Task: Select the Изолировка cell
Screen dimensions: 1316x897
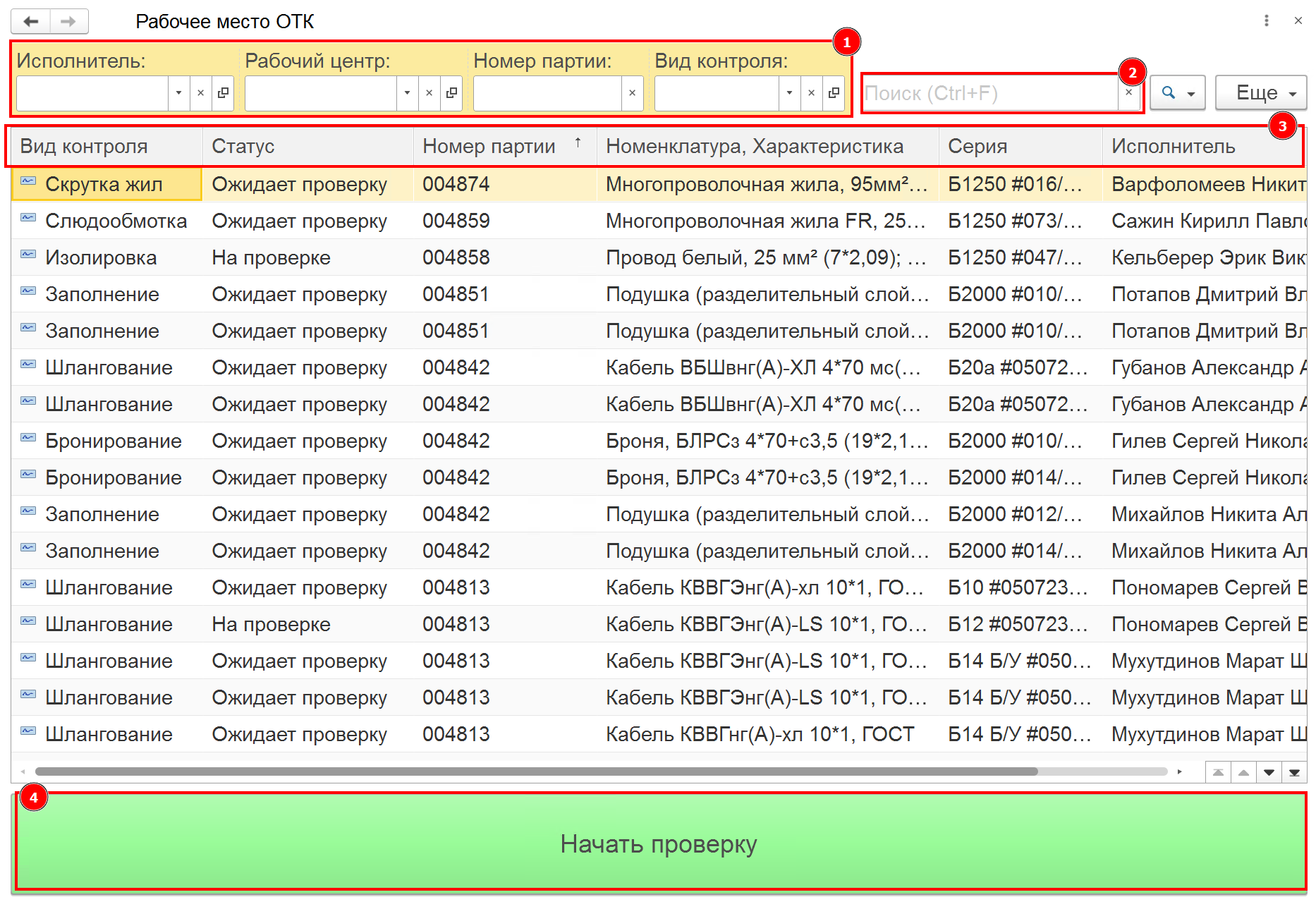Action: [x=107, y=258]
